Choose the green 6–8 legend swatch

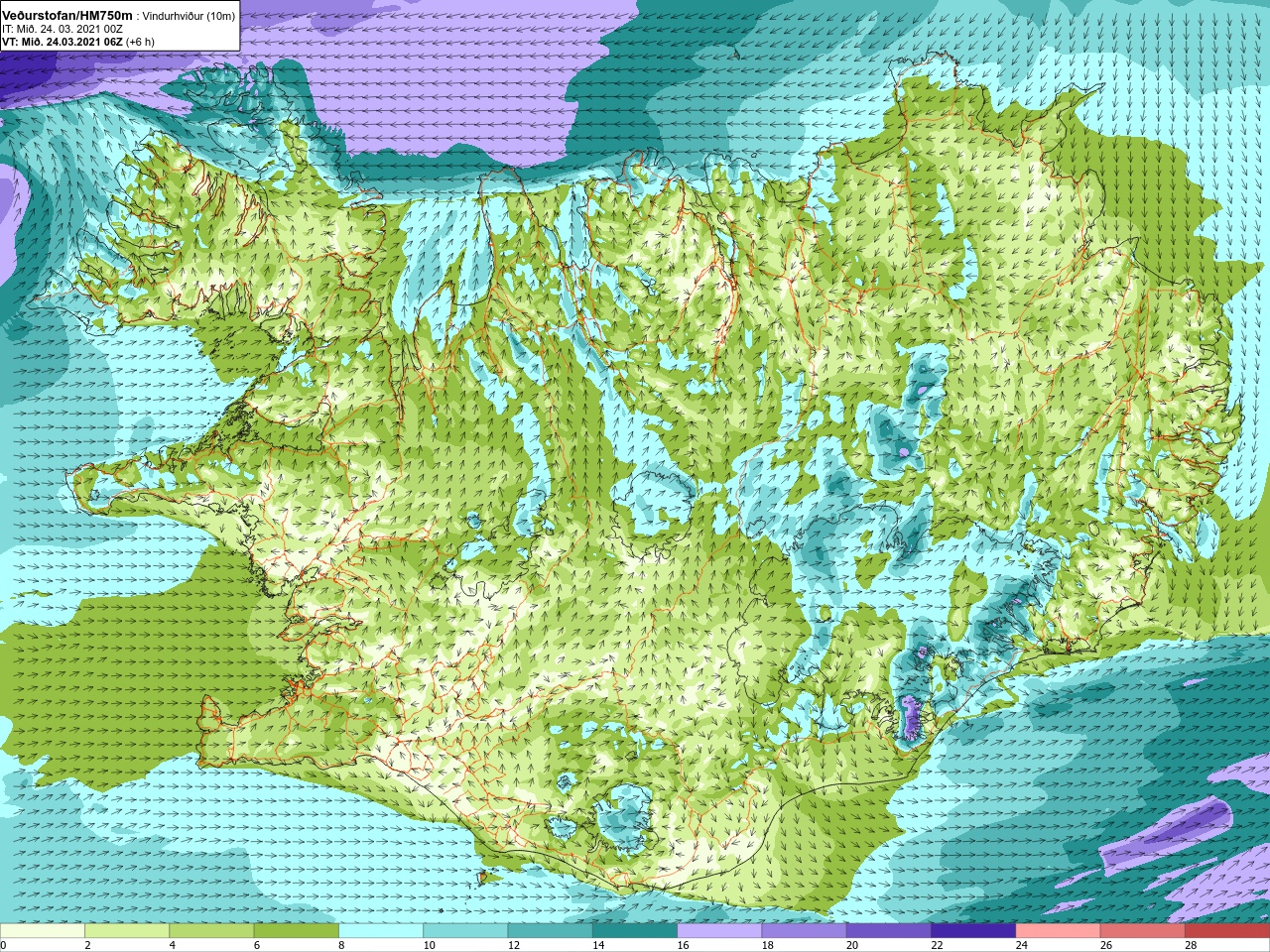point(297,931)
